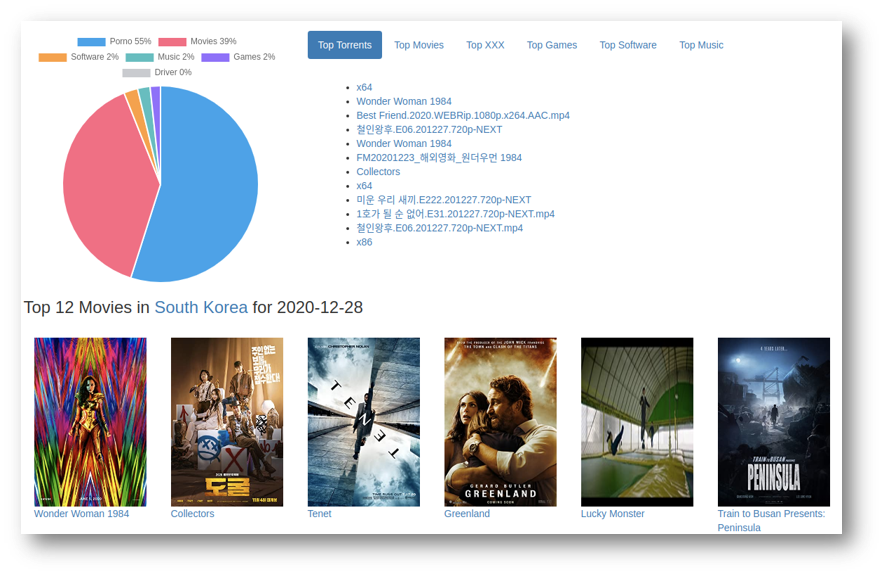
Task: Toggle the Movies 39% legend swatch
Action: point(172,42)
